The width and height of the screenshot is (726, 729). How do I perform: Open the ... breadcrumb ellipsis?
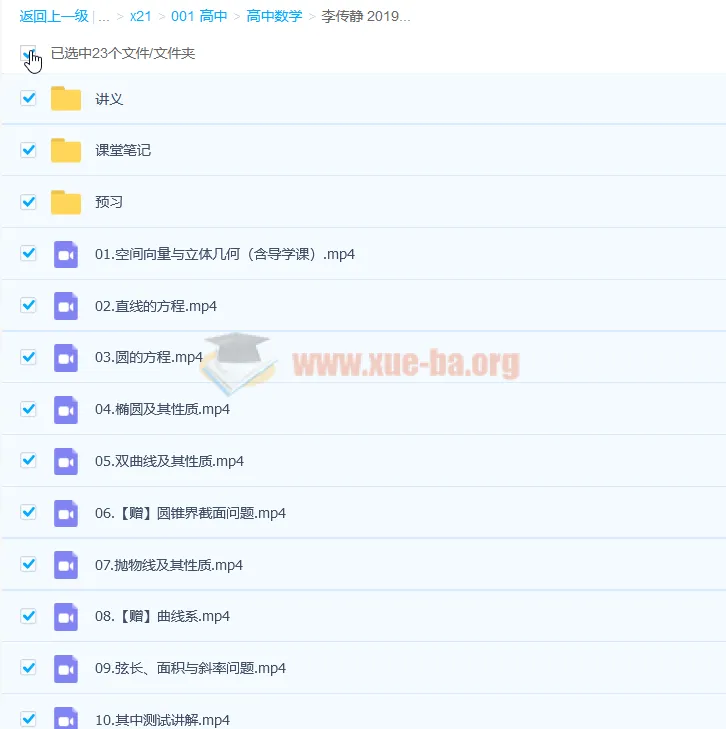pyautogui.click(x=104, y=18)
